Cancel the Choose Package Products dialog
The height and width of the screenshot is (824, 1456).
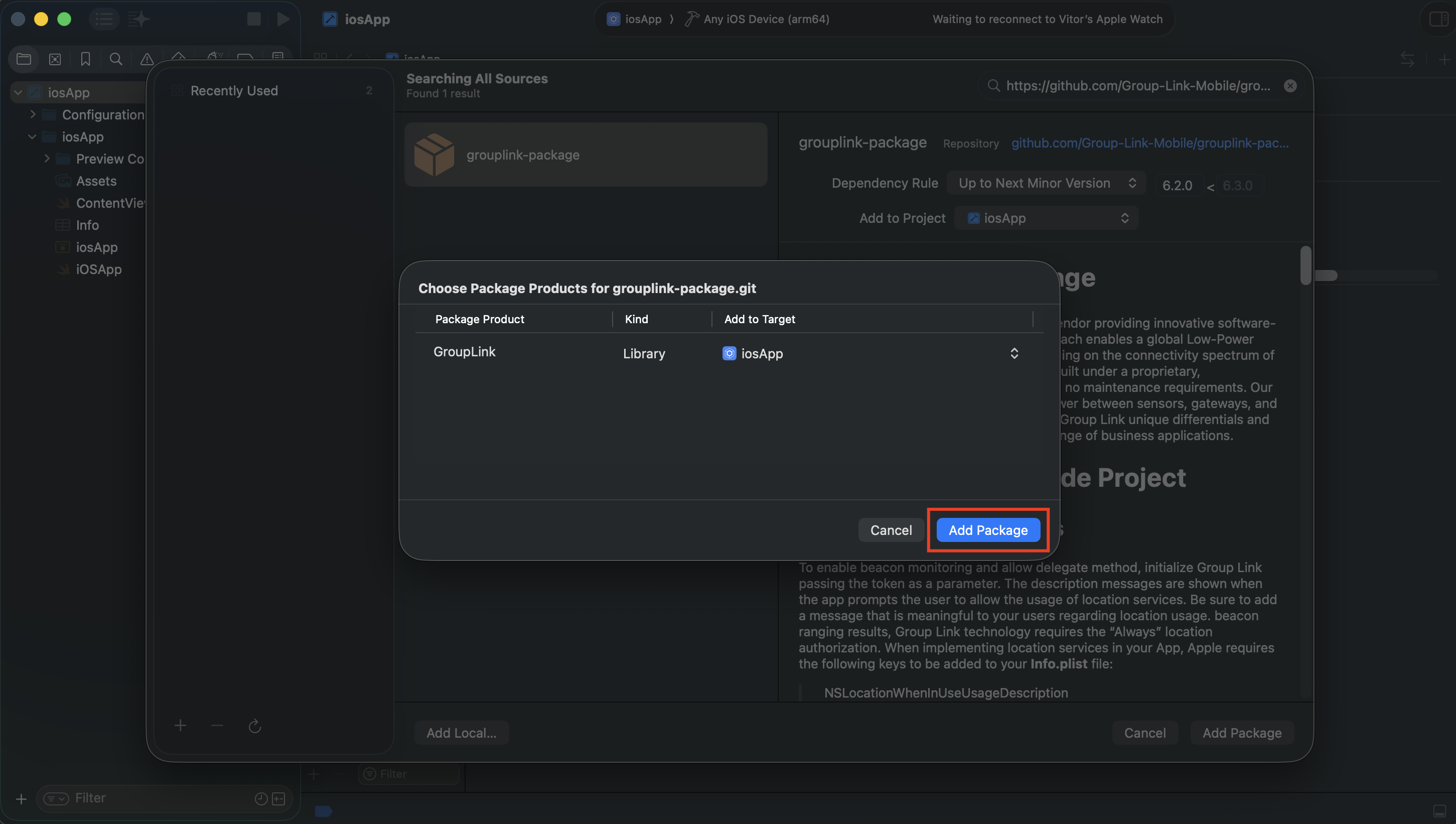coord(891,530)
